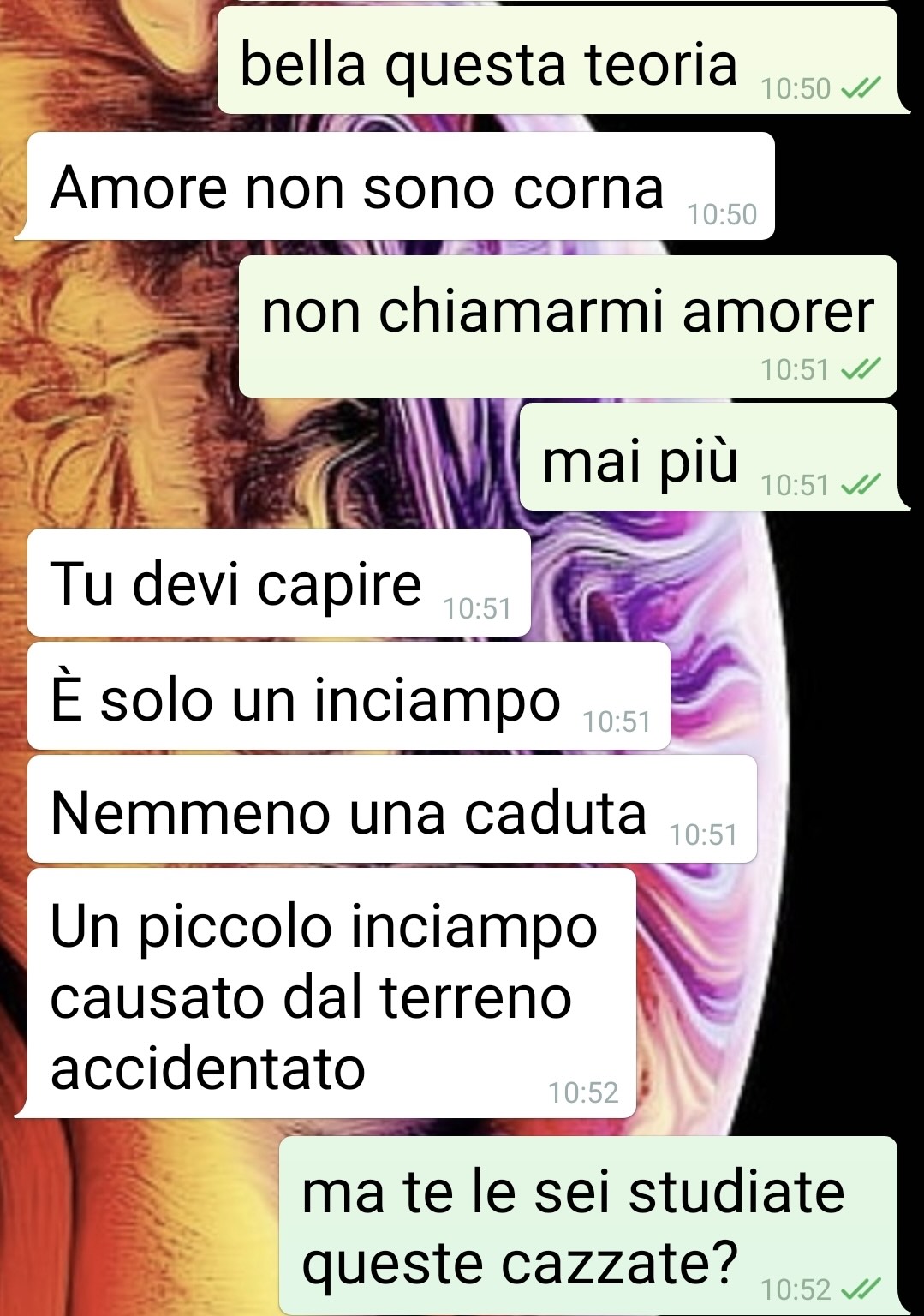Tap the 10:52 timestamp on 'accidentato' message

tap(583, 1092)
